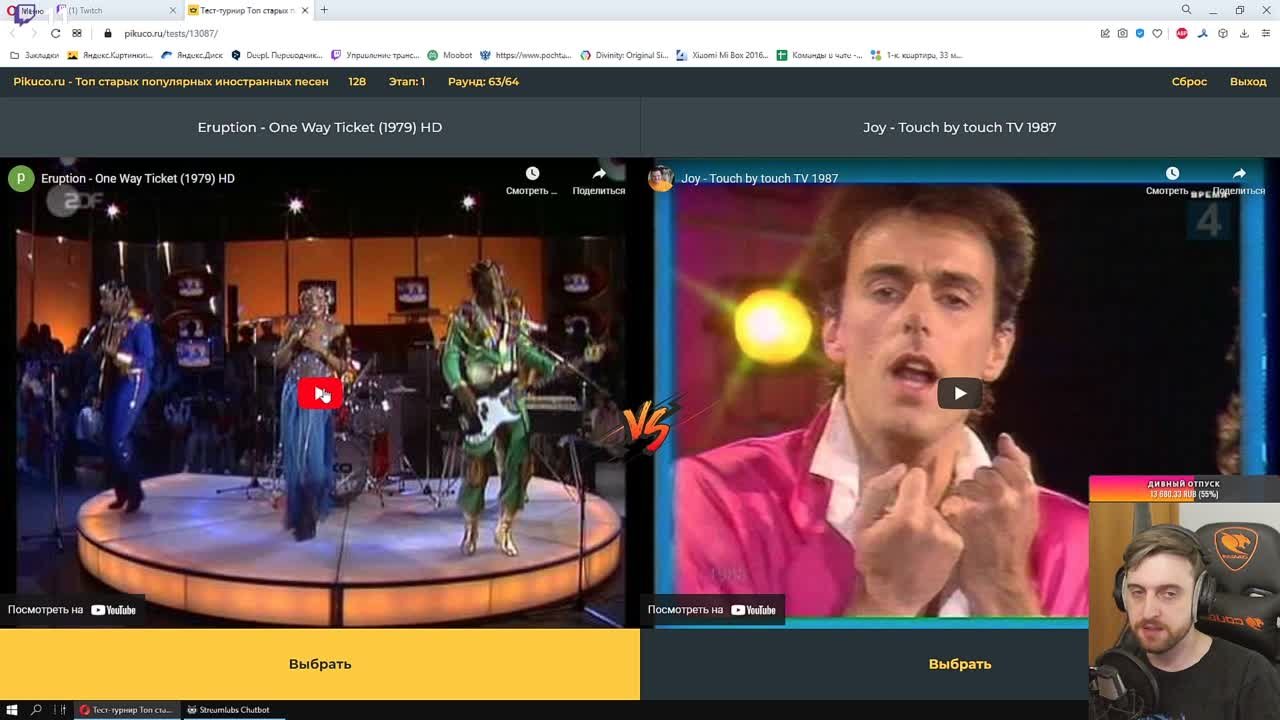Open the Яндекс.Картинки bookmark
Screen dimensions: 1280x720
110,55
